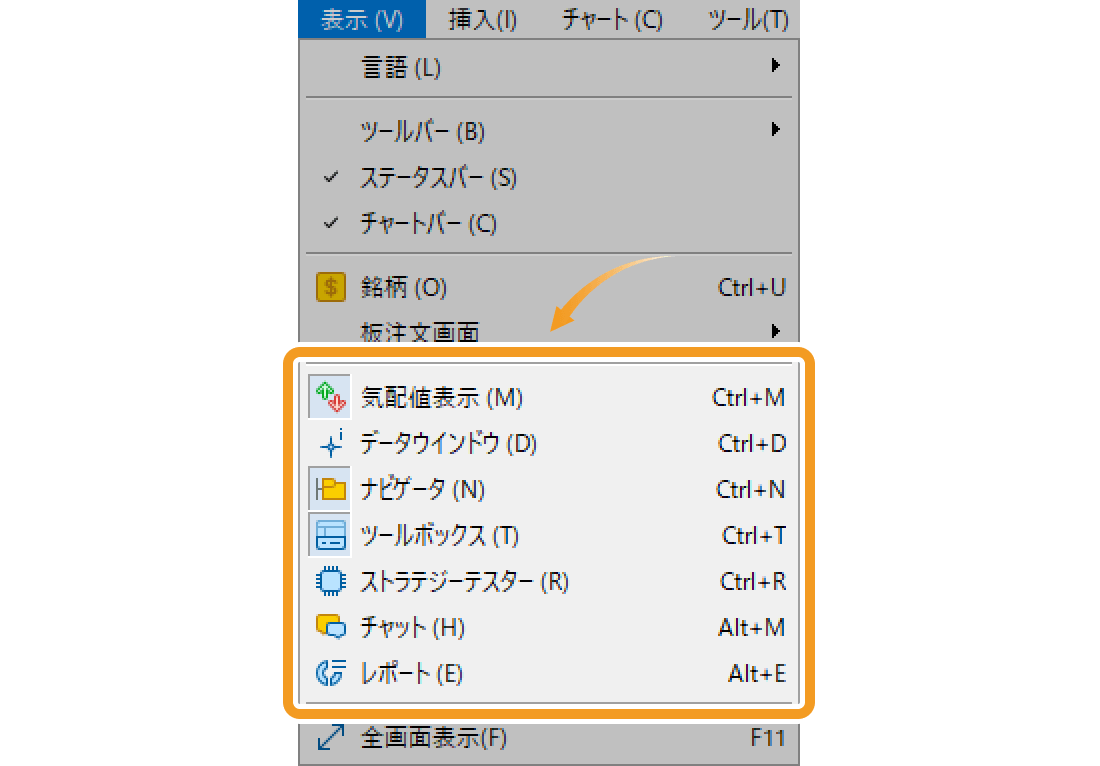The height and width of the screenshot is (766, 1100).
Task: Click the Chat (チャット) bubble icon
Action: pos(330,626)
